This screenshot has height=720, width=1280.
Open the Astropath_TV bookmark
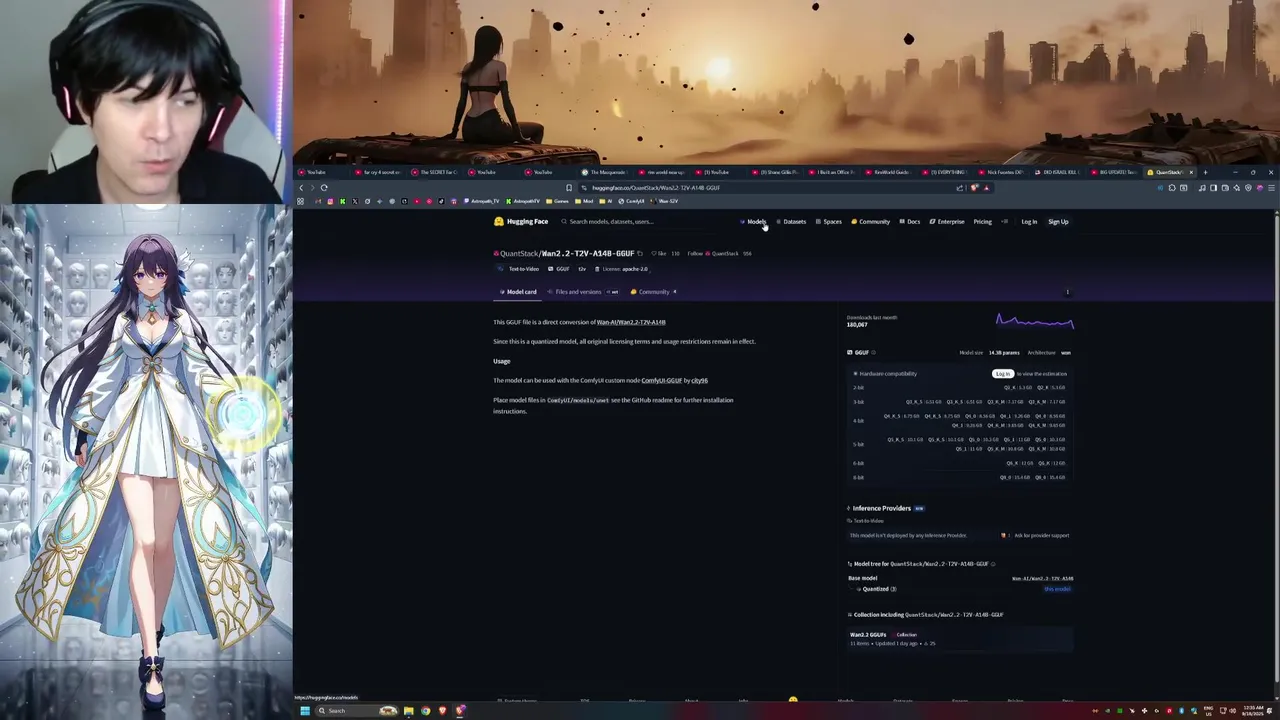tap(481, 201)
